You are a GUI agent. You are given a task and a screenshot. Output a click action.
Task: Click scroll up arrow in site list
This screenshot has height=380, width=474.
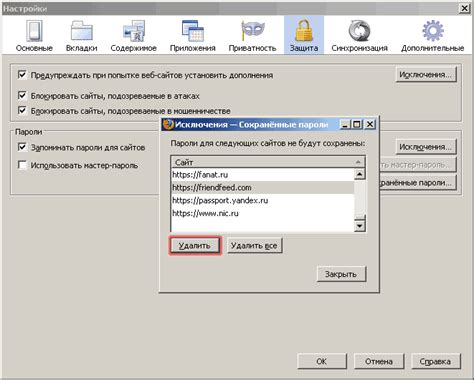click(359, 174)
